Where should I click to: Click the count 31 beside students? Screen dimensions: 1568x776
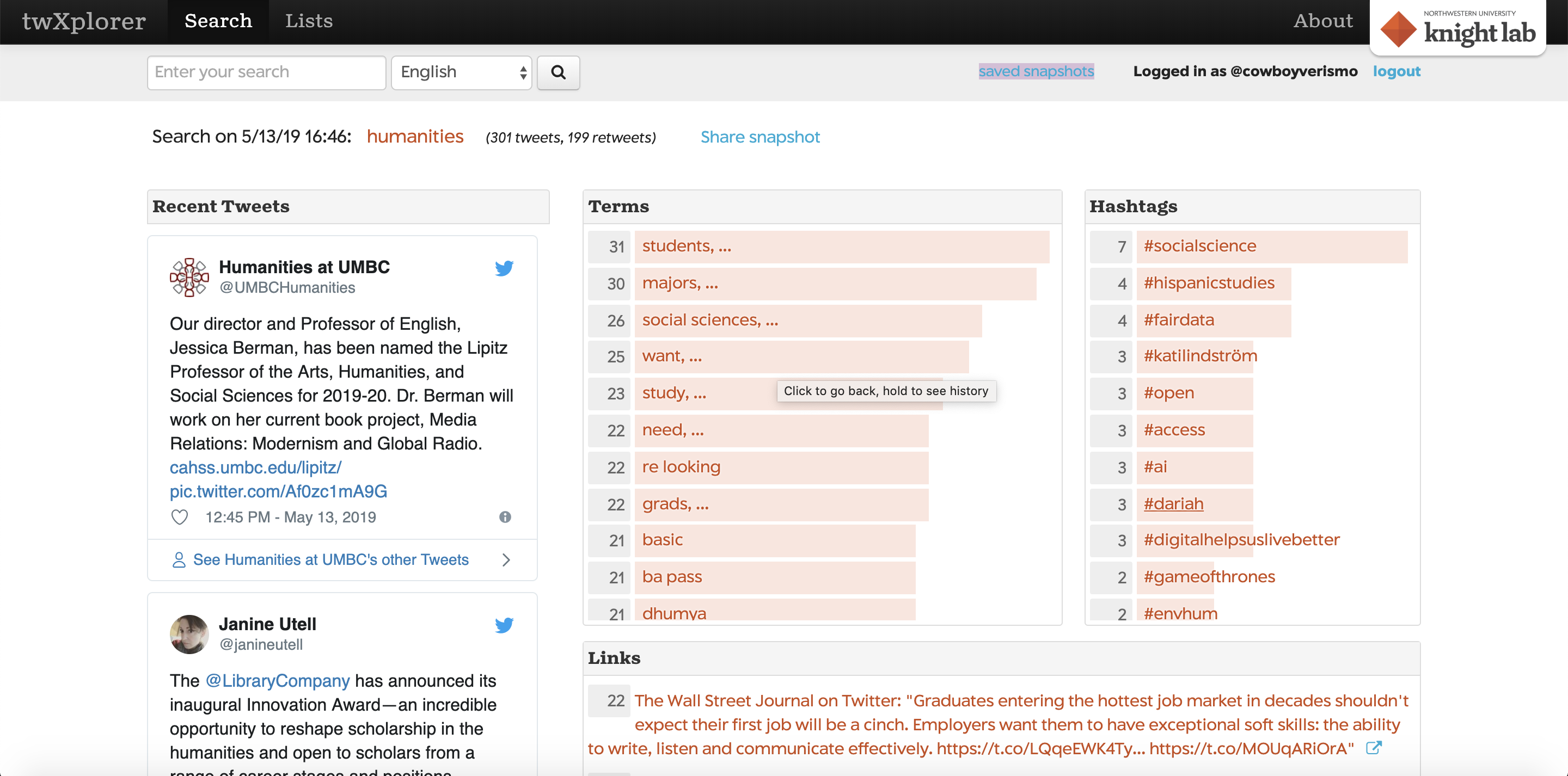point(610,247)
